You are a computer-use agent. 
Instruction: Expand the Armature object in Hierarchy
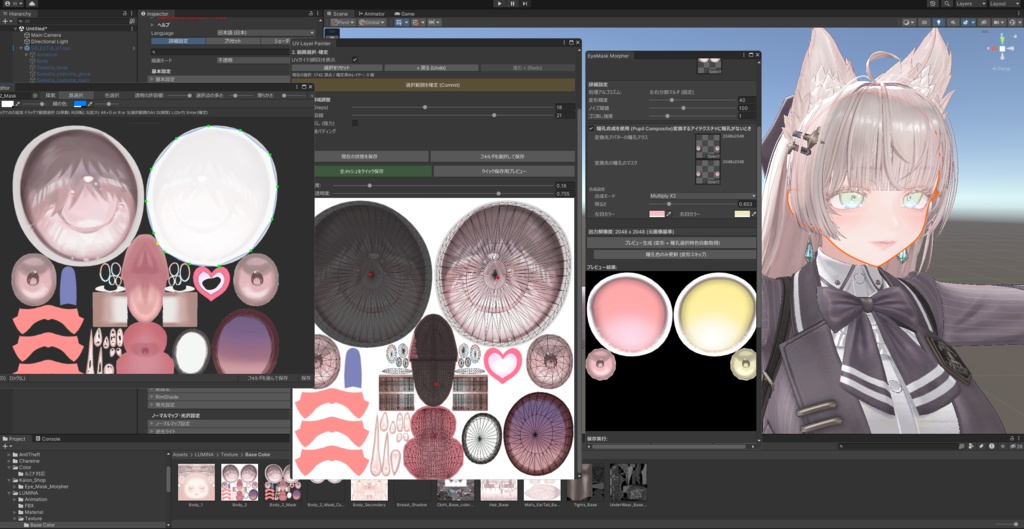[27, 55]
